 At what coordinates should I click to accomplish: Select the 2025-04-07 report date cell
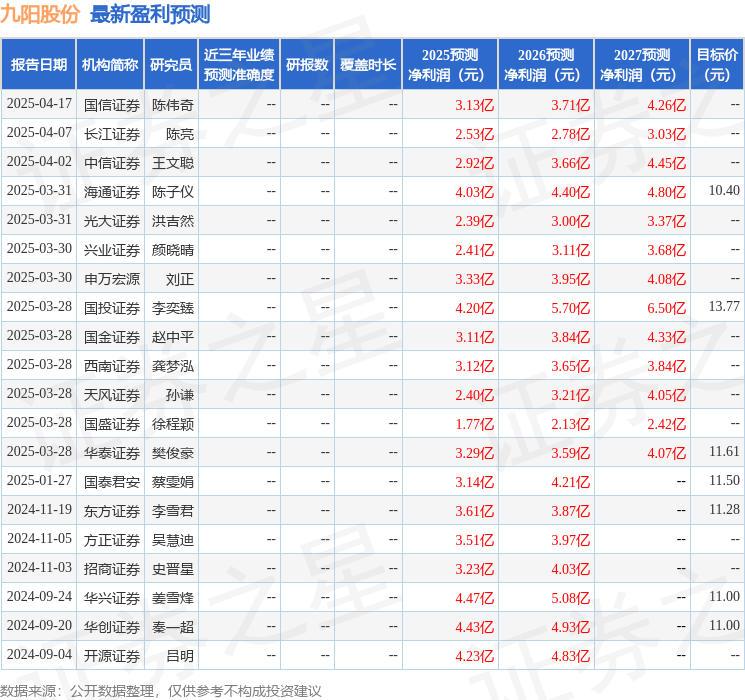pyautogui.click(x=40, y=133)
